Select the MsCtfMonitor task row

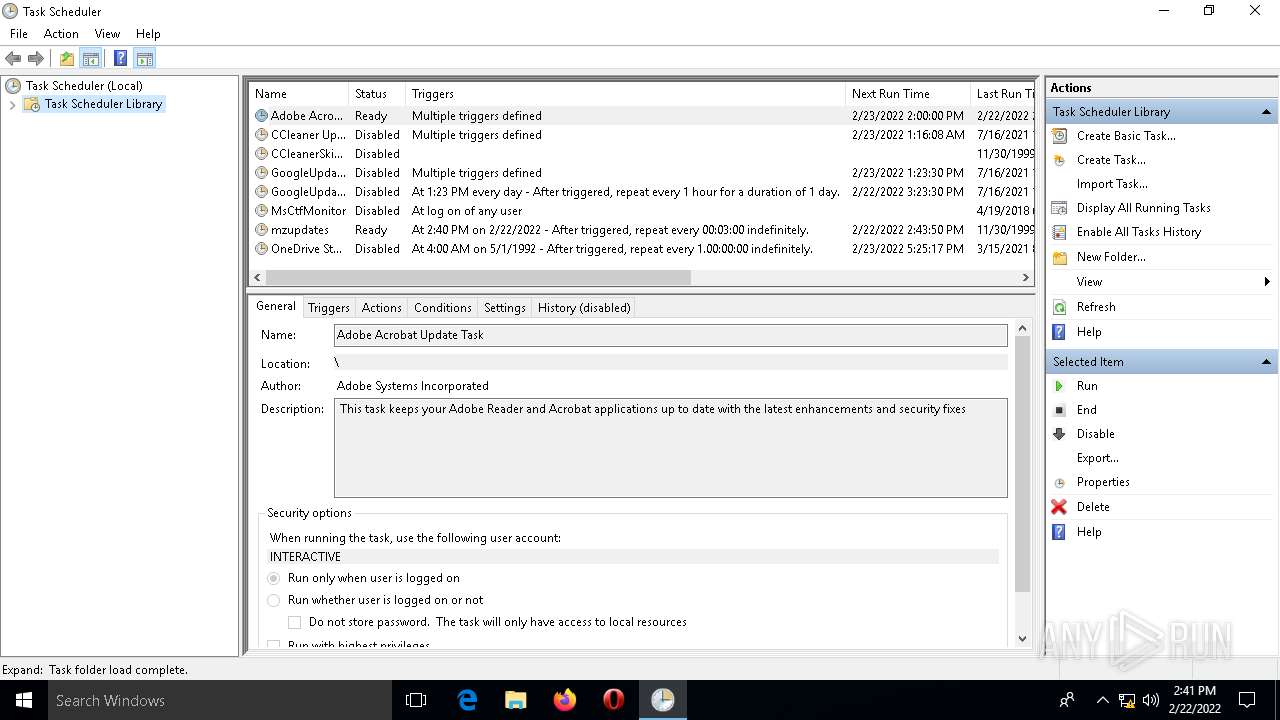(x=641, y=211)
